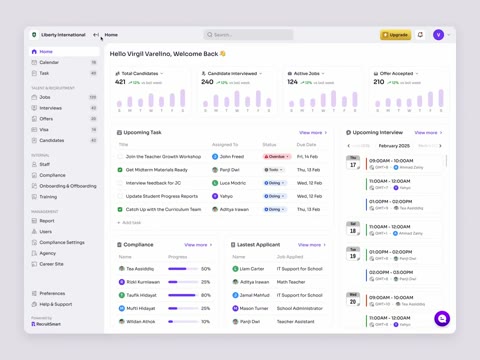Click the Calendar icon in sidebar
480x360 pixels.
click(x=34, y=62)
